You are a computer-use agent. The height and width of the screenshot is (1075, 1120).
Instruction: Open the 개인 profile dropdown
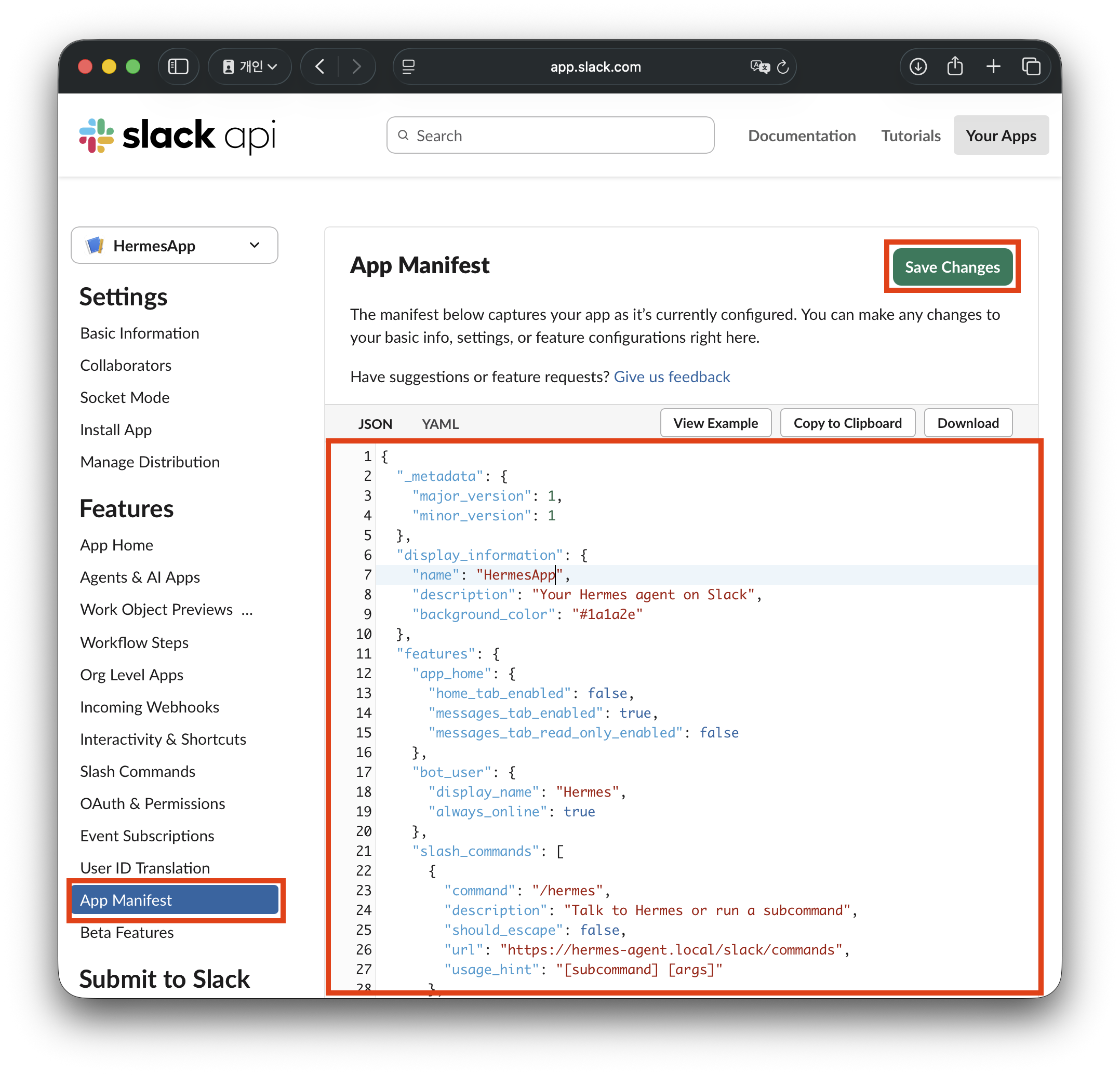coord(250,67)
